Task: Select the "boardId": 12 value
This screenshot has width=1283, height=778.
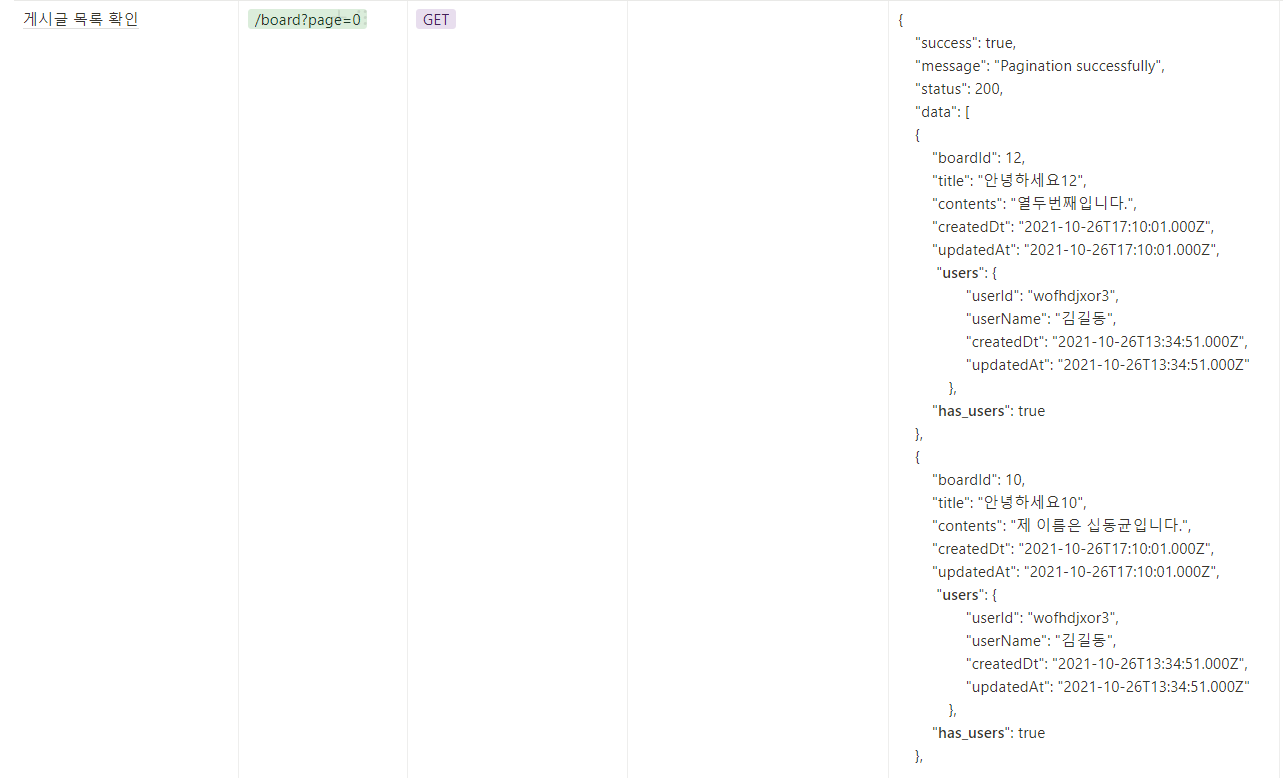Action: point(970,157)
